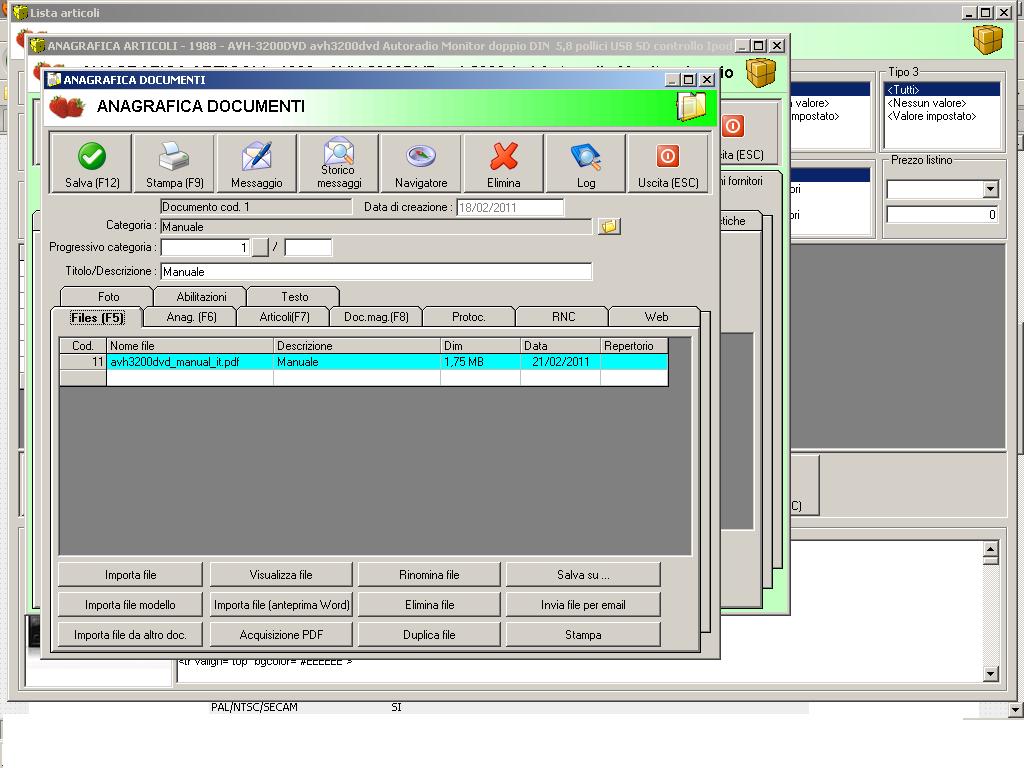Click the Visualizza file button
This screenshot has height=768, width=1024.
pyautogui.click(x=281, y=575)
